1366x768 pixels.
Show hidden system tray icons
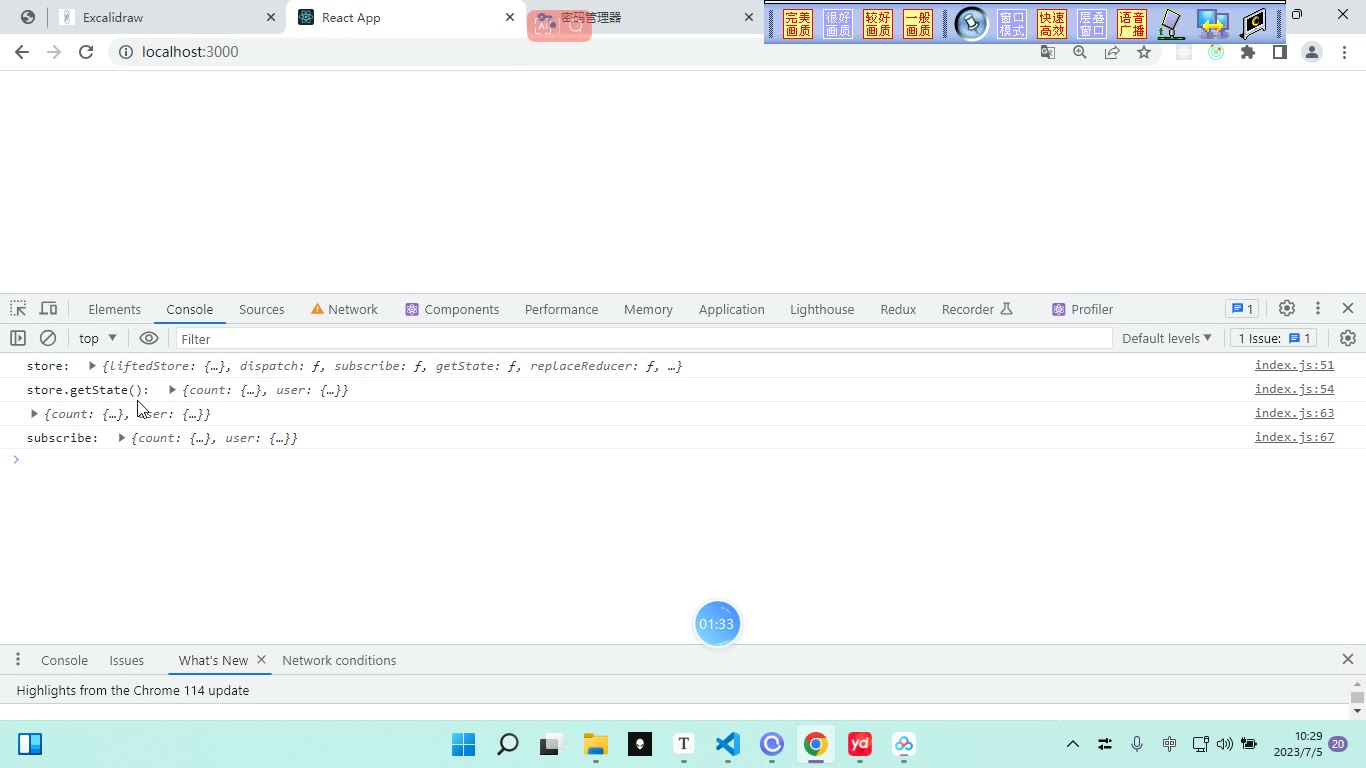tap(1073, 744)
